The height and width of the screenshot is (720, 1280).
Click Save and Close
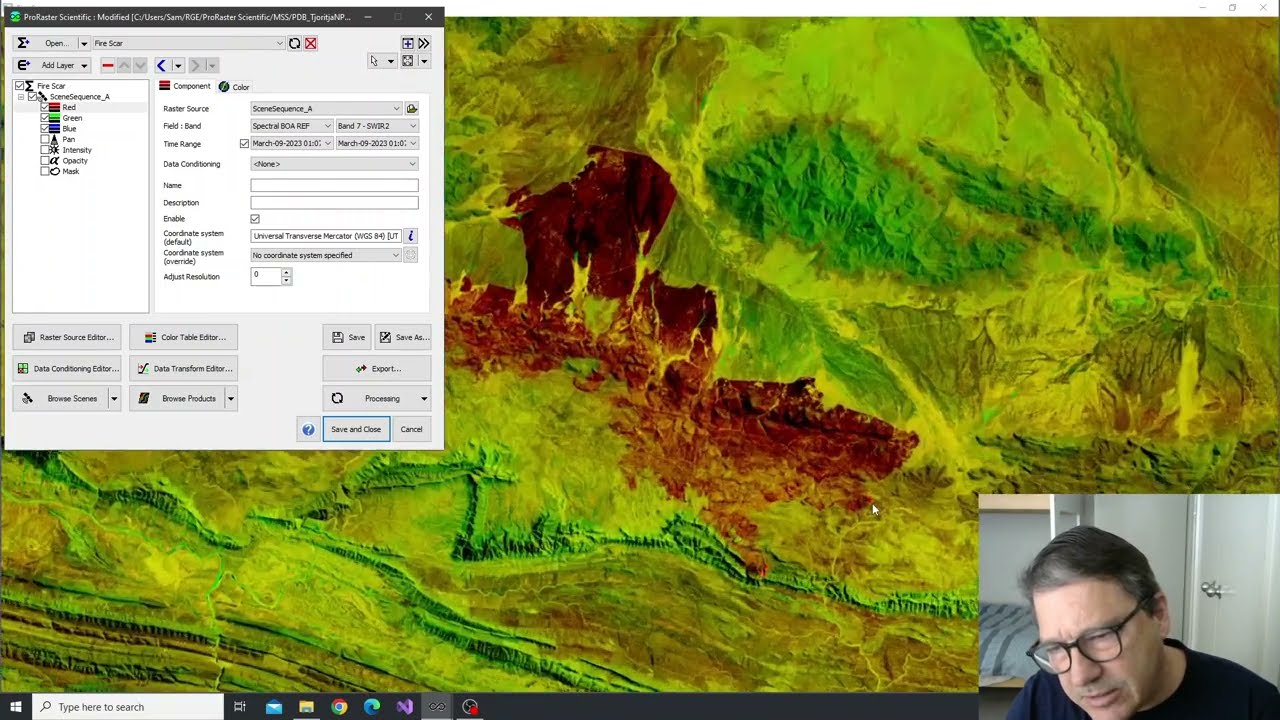coord(356,429)
